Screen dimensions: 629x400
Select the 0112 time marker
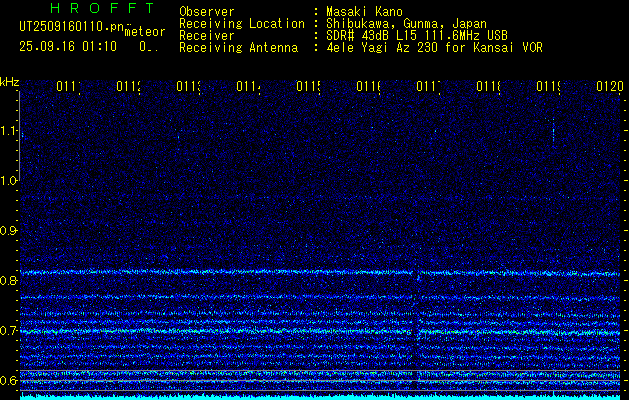(x=128, y=86)
